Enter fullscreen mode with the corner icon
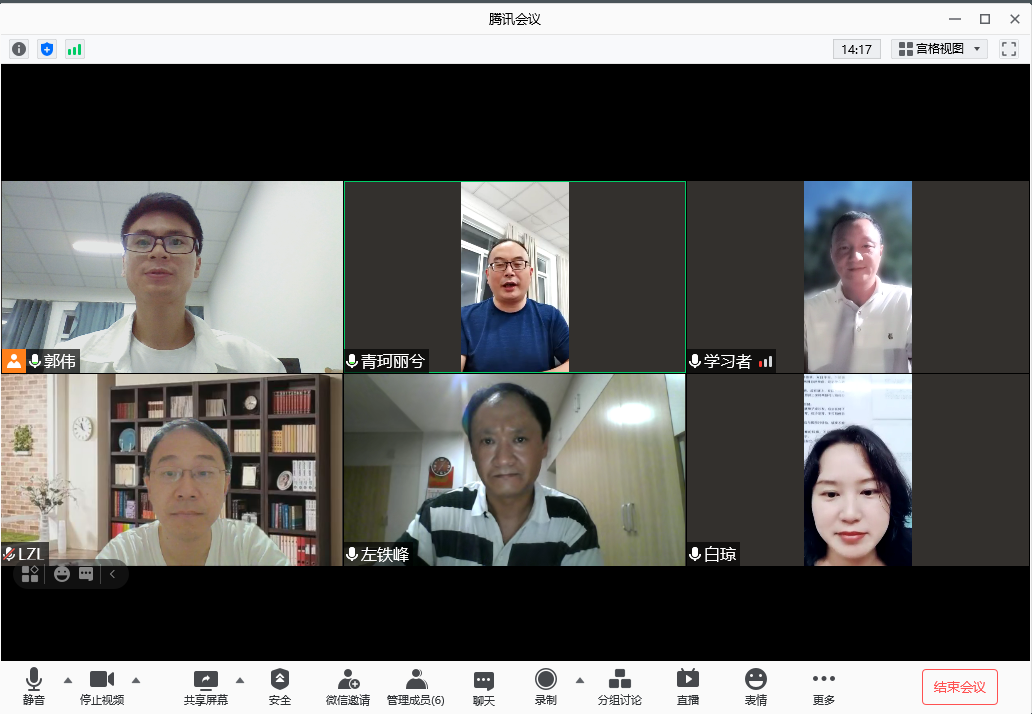Viewport: 1032px width, 714px height. point(1008,49)
